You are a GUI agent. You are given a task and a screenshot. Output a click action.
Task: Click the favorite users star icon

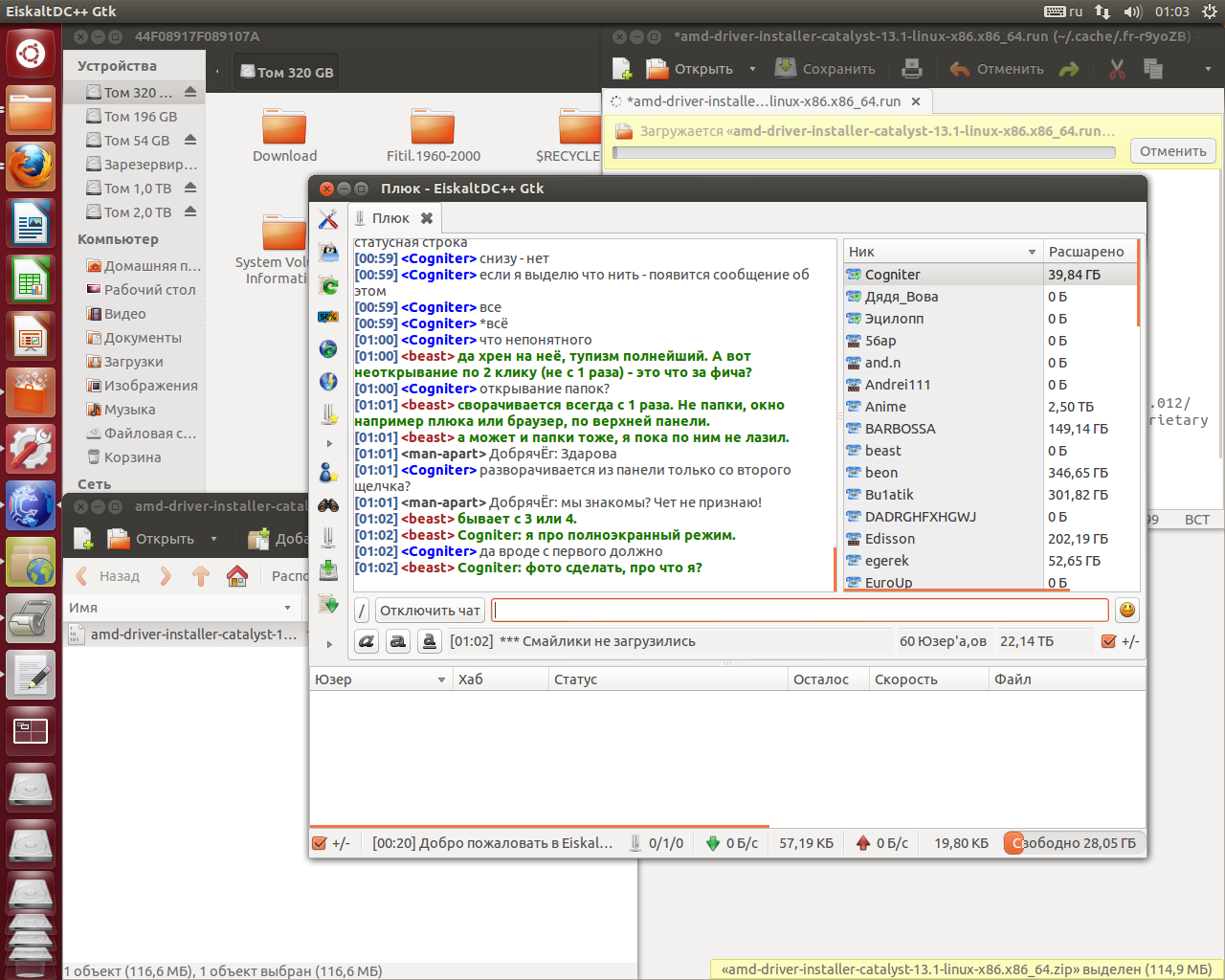click(328, 473)
